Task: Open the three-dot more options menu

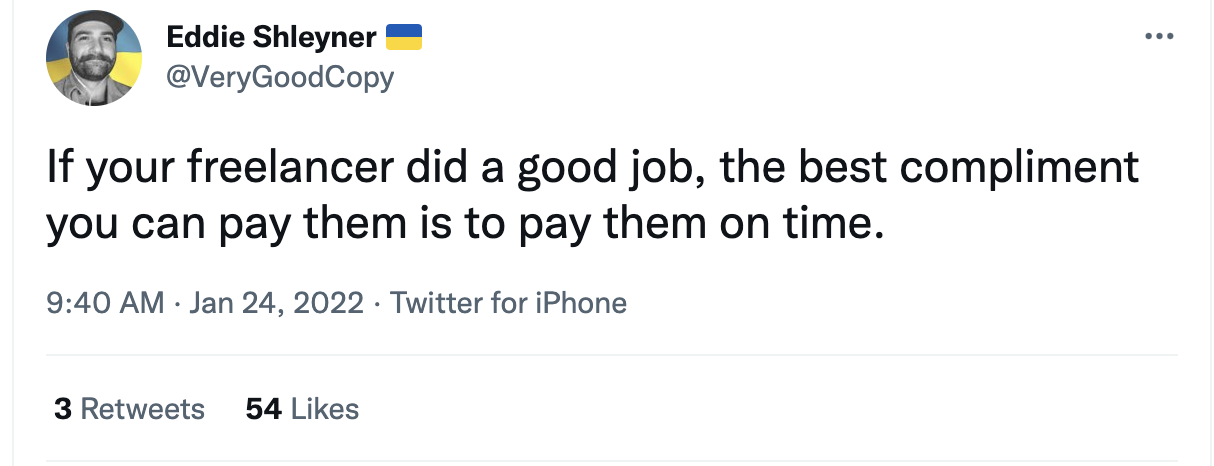Action: (x=1158, y=37)
